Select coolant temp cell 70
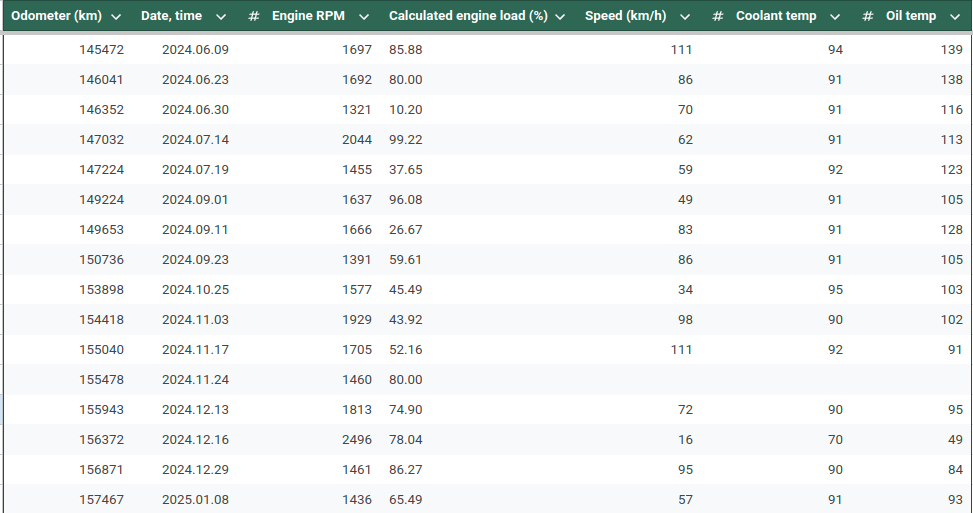The image size is (973, 513). [835, 440]
